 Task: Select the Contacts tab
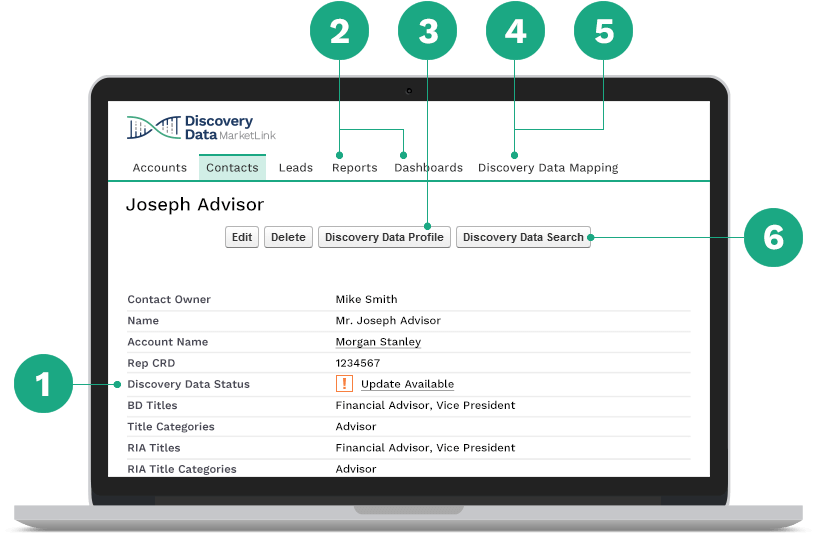(232, 168)
